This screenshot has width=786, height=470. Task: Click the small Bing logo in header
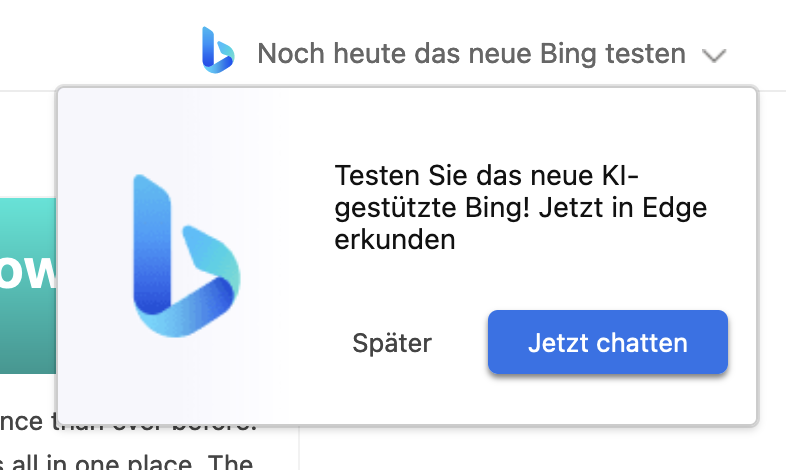click(x=217, y=51)
